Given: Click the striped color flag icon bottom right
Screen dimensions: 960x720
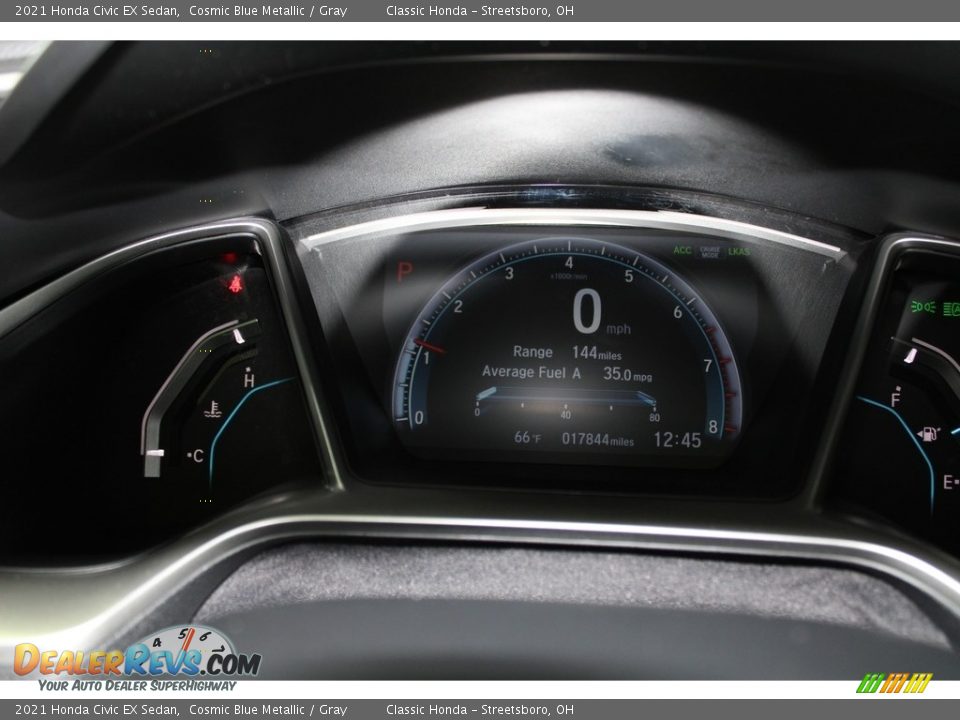Looking at the screenshot, I should [894, 683].
